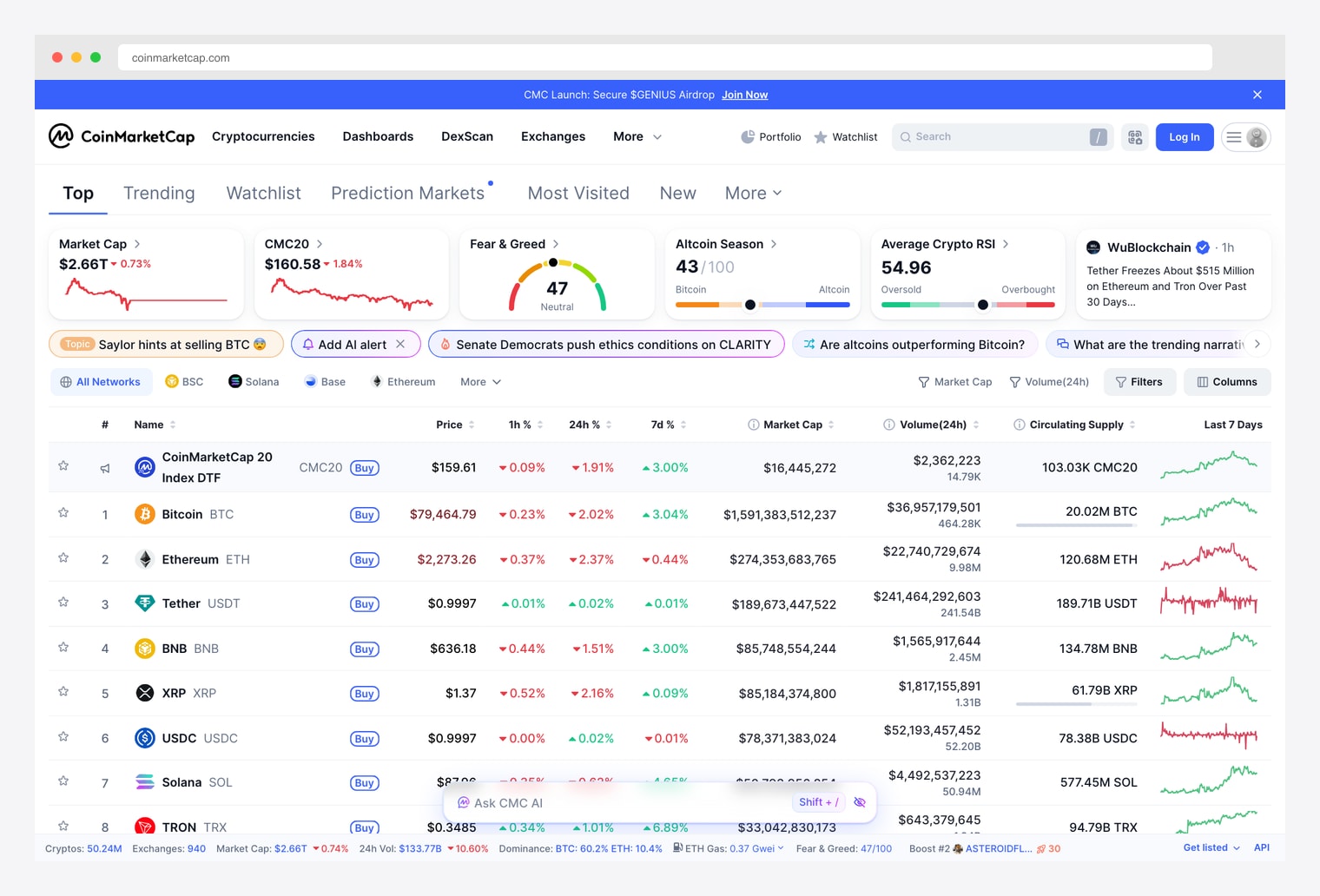The image size is (1320, 896).
Task: Click the Solana coin logo
Action: pos(145,782)
